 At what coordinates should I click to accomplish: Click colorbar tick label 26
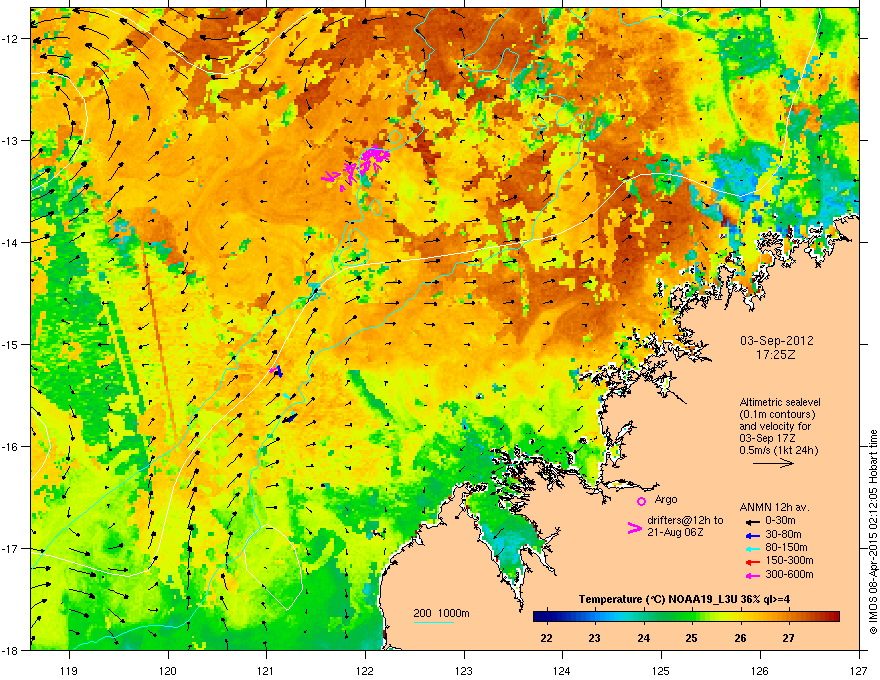(741, 638)
